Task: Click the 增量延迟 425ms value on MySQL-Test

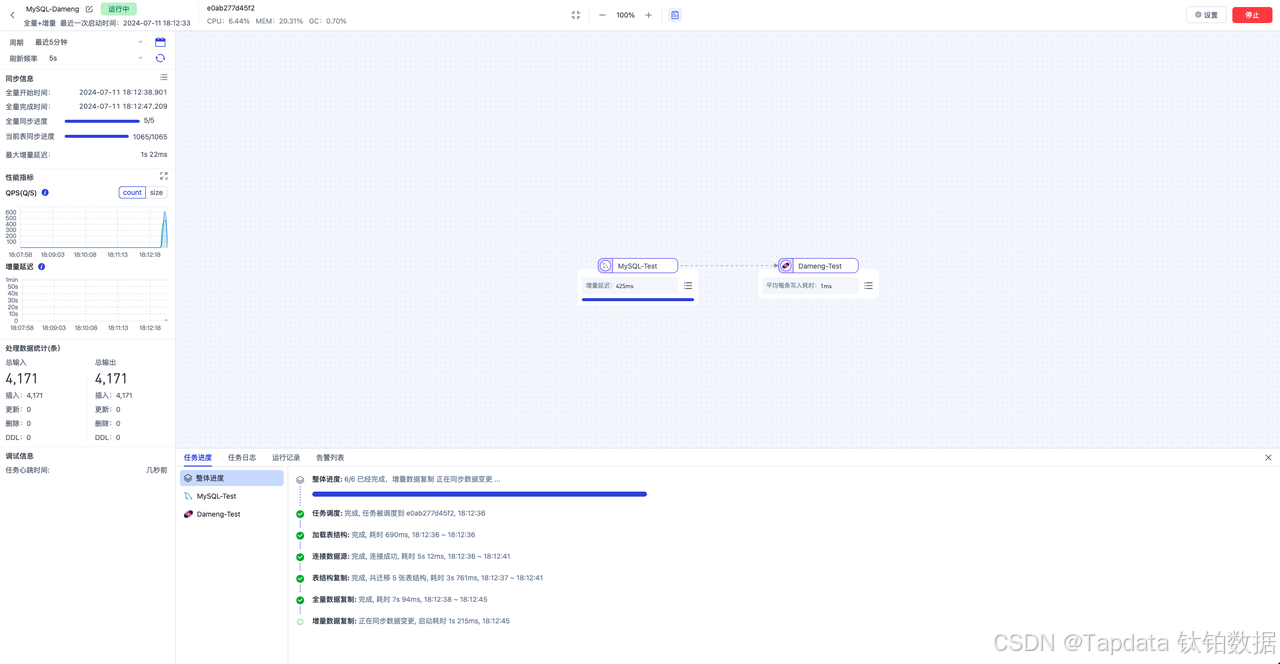Action: coord(624,286)
